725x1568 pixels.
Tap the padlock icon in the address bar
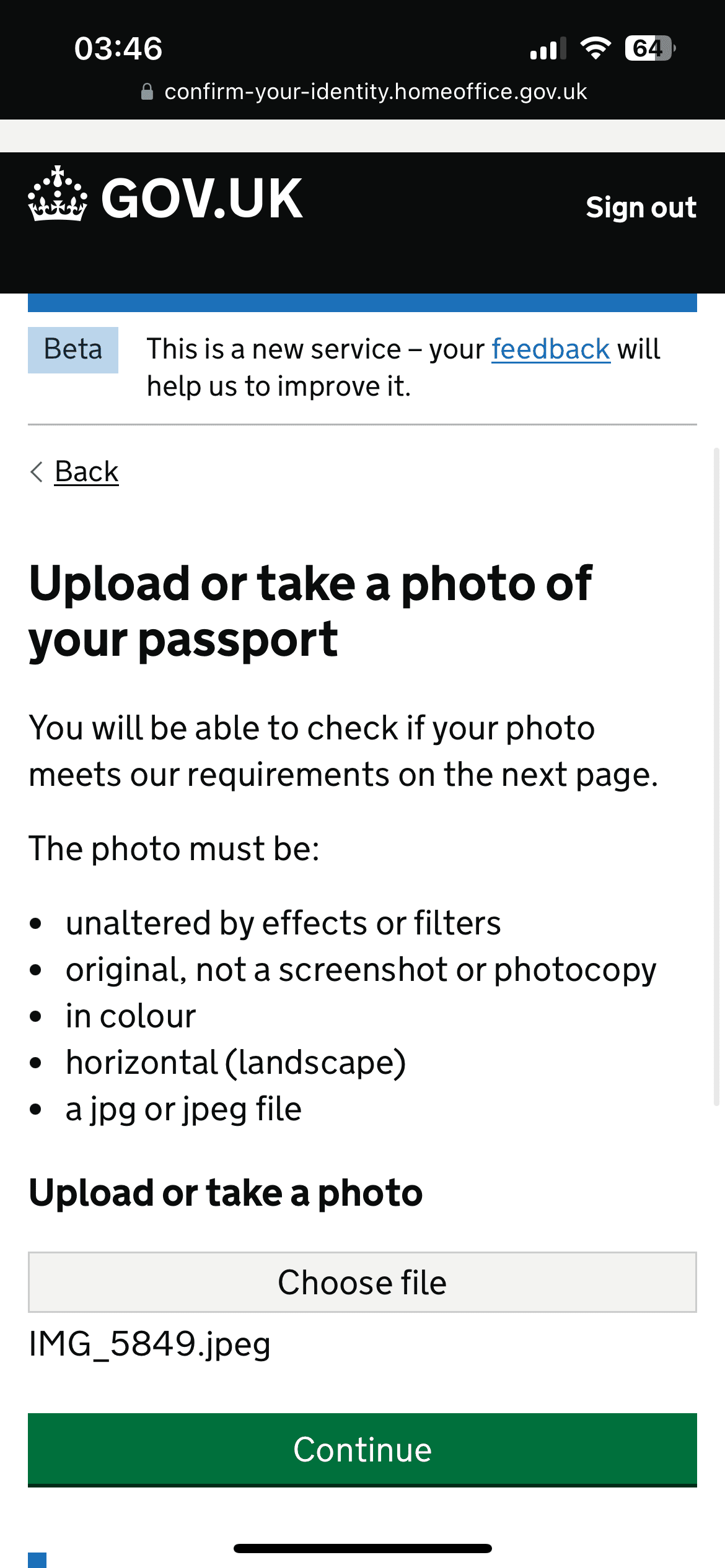pos(147,92)
